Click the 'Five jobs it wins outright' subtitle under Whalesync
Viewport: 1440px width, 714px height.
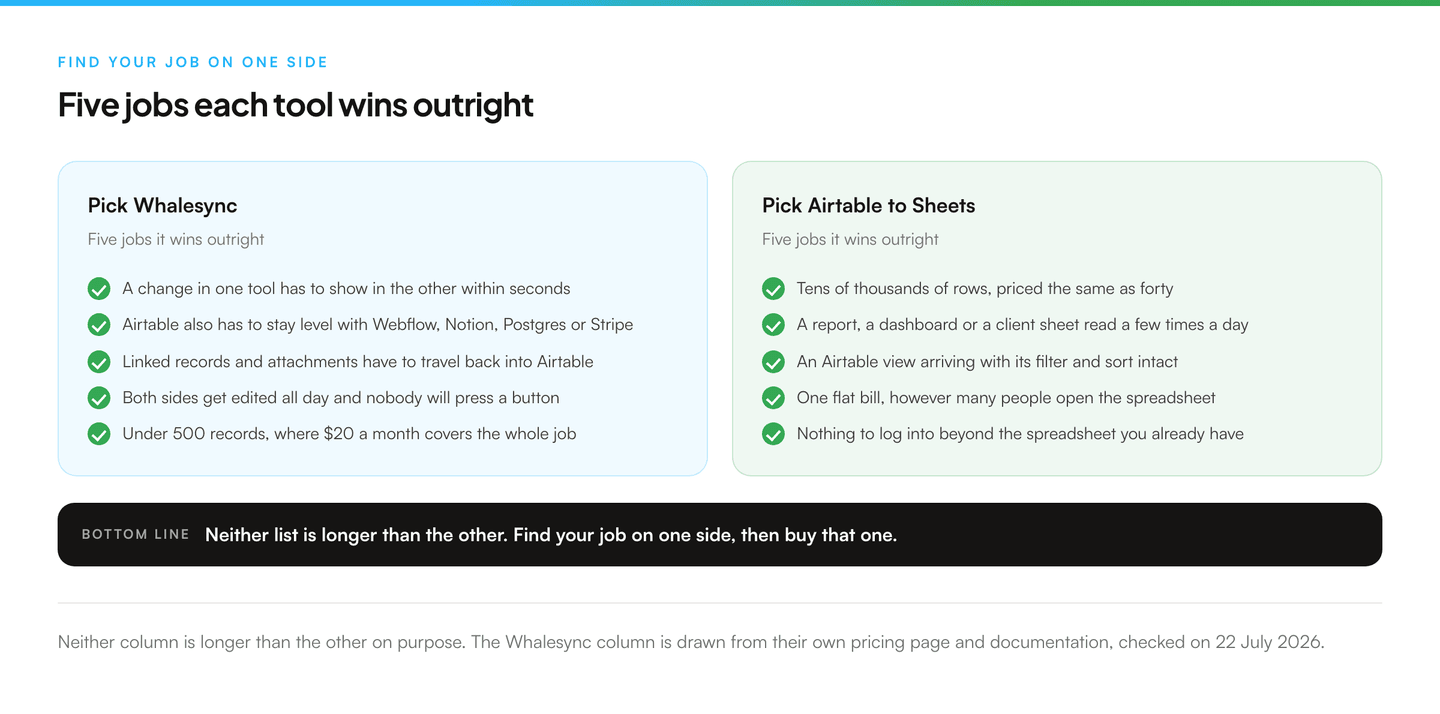[x=176, y=239]
